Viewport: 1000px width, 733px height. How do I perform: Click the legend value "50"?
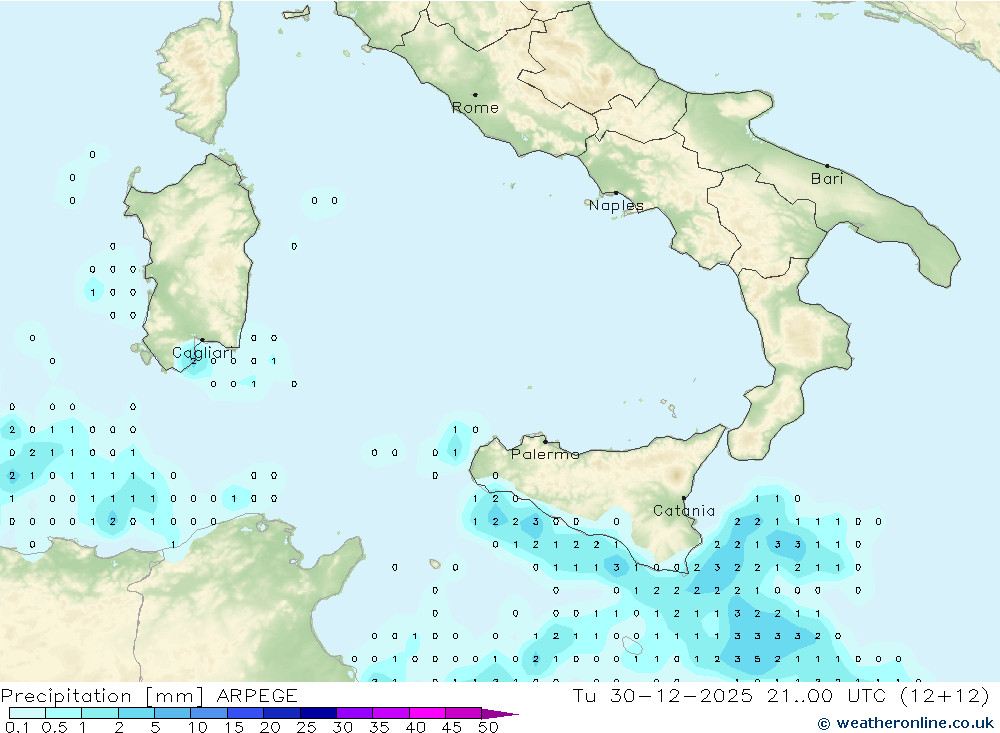[x=488, y=727]
